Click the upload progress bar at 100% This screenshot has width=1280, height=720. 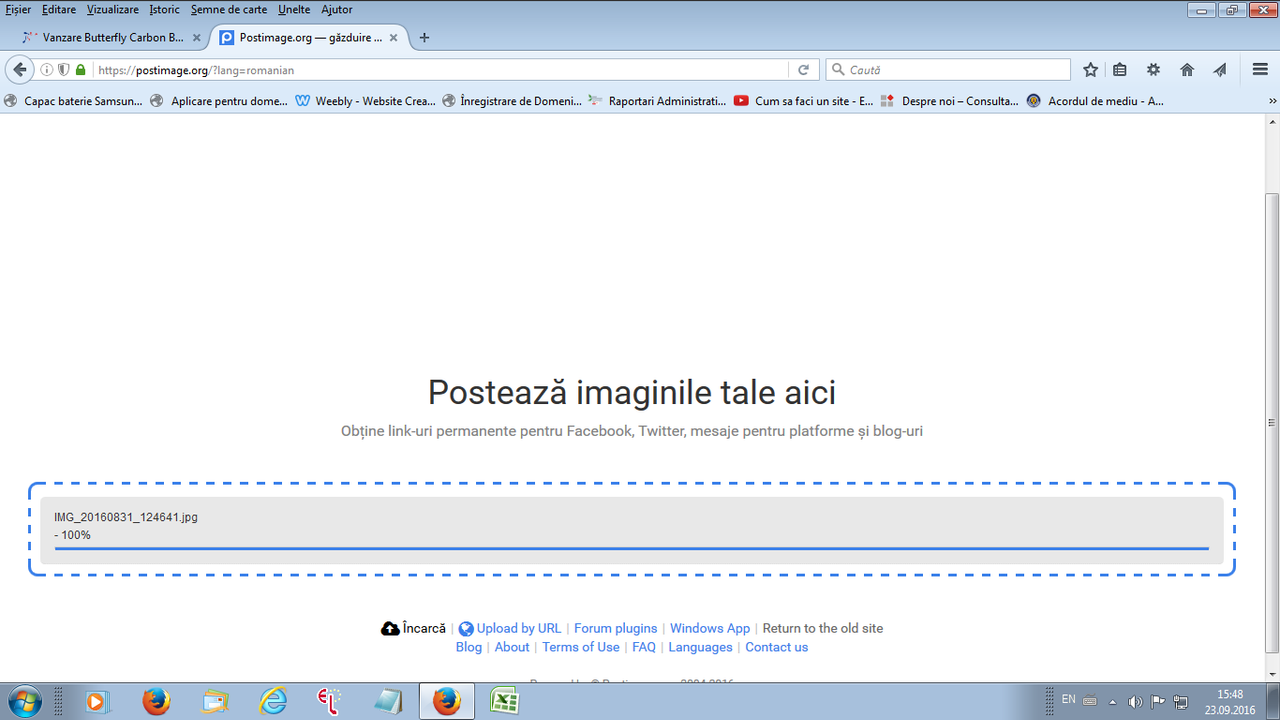(x=632, y=548)
